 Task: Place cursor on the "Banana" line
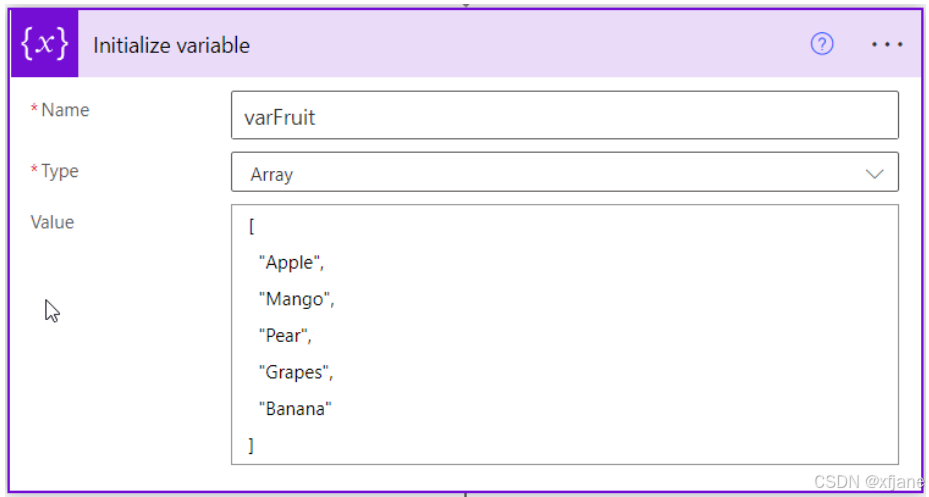(x=295, y=408)
